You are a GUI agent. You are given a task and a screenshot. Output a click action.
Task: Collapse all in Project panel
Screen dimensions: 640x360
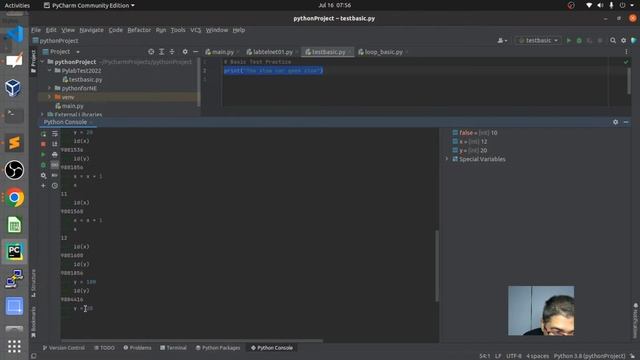[172, 52]
